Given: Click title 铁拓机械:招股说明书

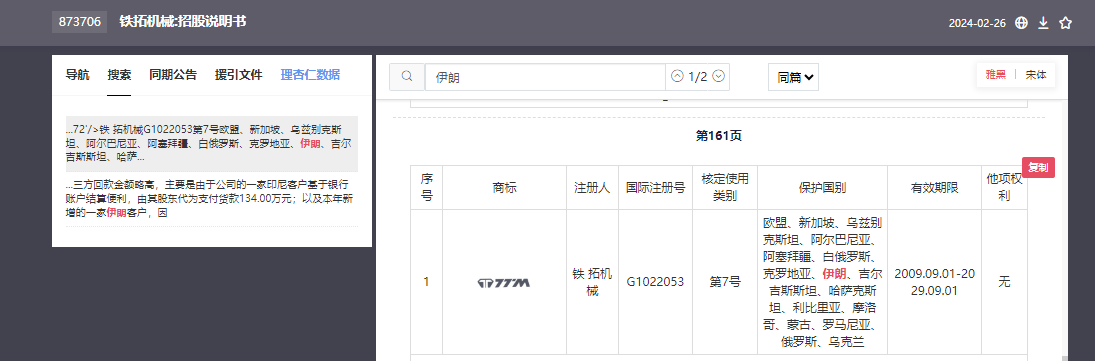Looking at the screenshot, I should click(182, 22).
